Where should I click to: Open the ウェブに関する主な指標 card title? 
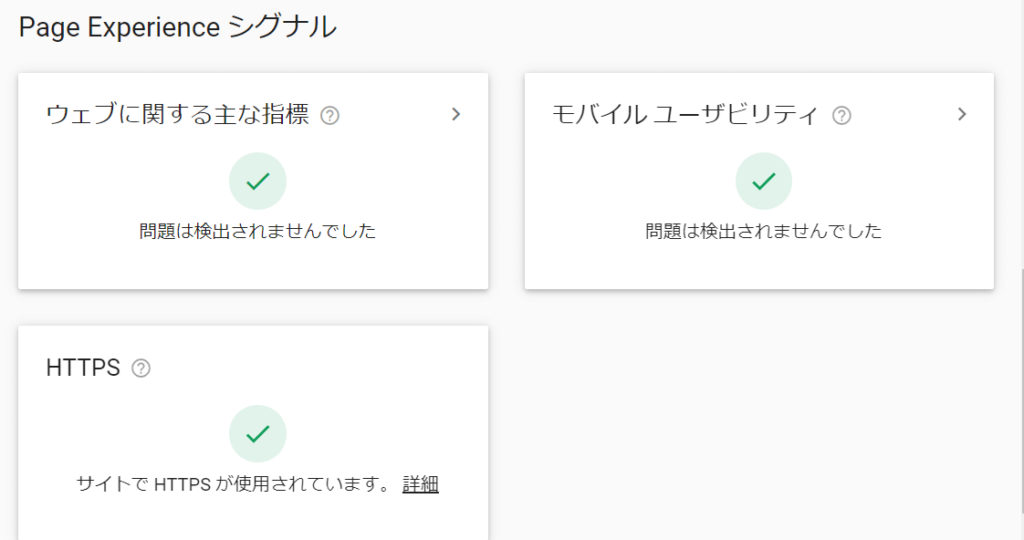[x=178, y=114]
